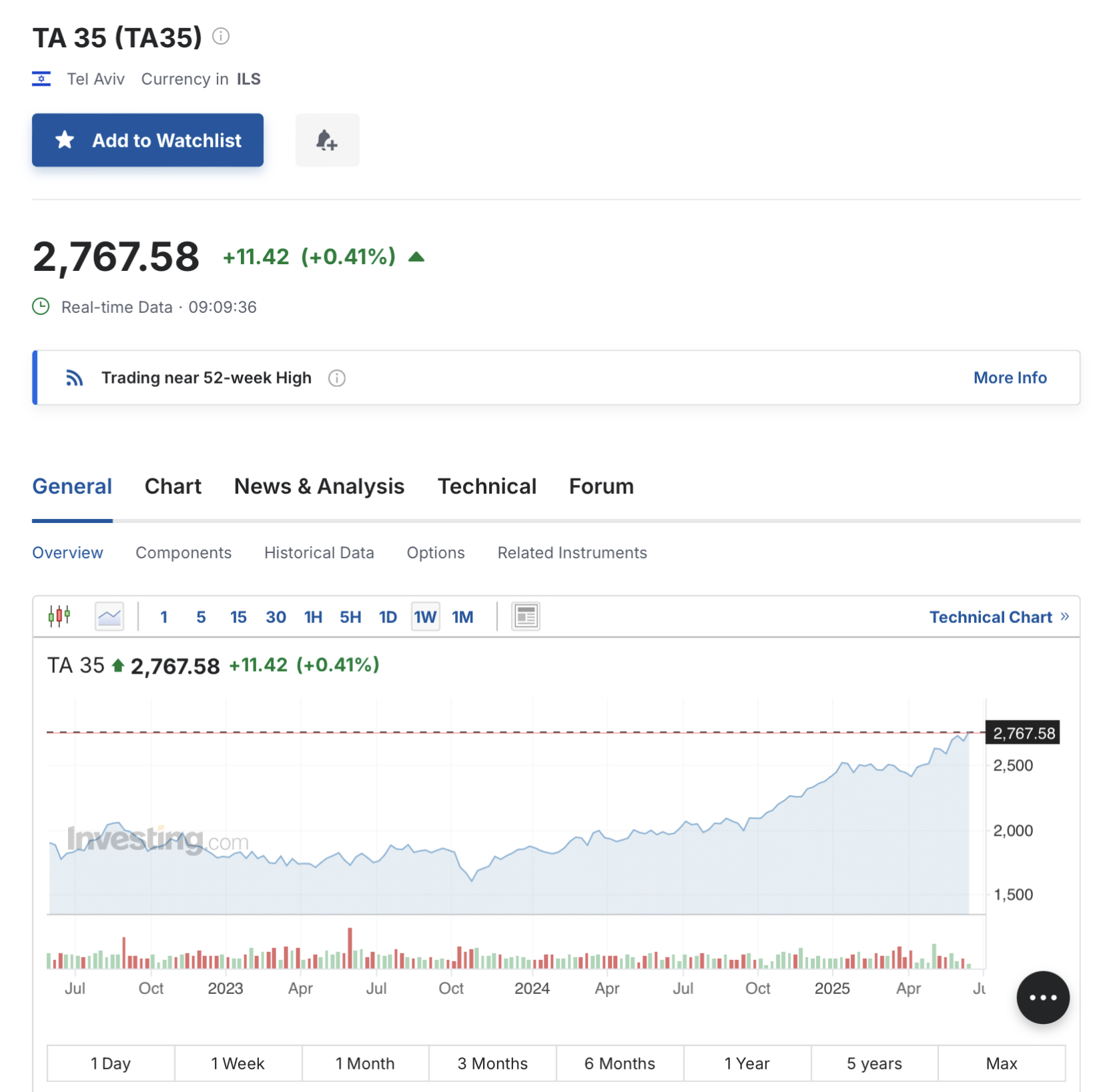Screen dimensions: 1113x1092
Task: Select the 1D chart interval
Action: point(388,617)
